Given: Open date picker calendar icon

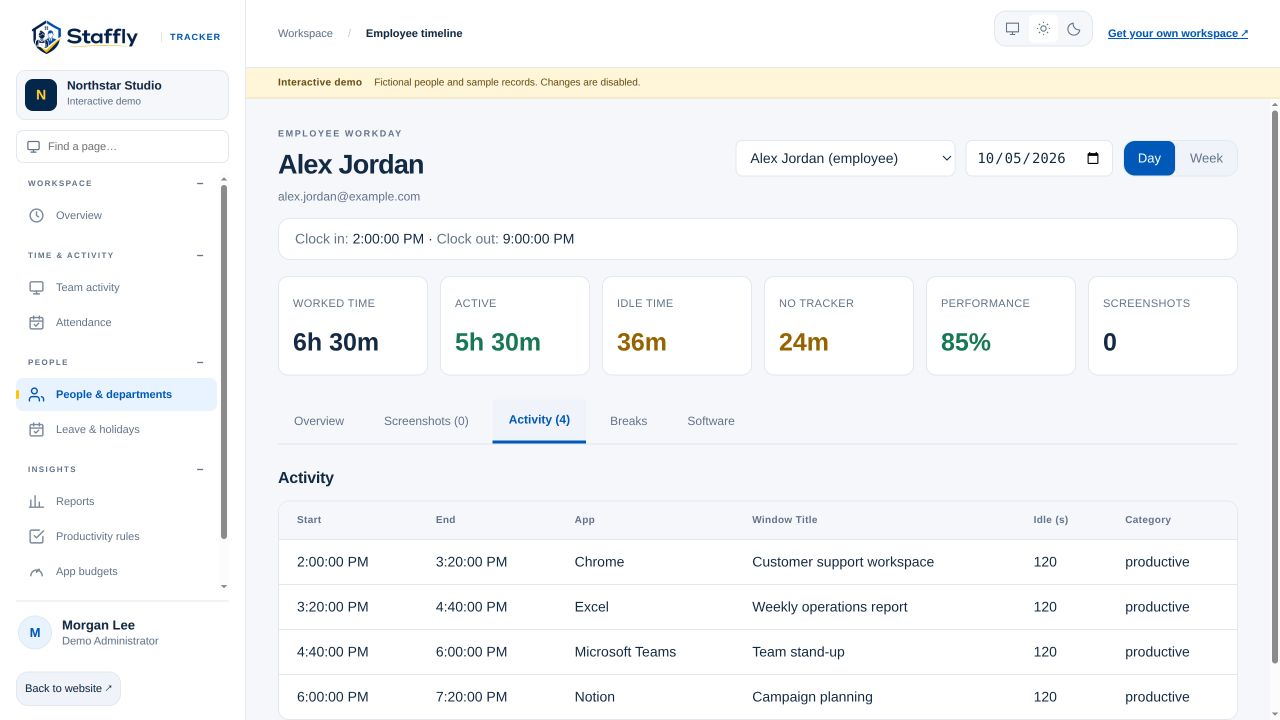Looking at the screenshot, I should tap(1093, 158).
